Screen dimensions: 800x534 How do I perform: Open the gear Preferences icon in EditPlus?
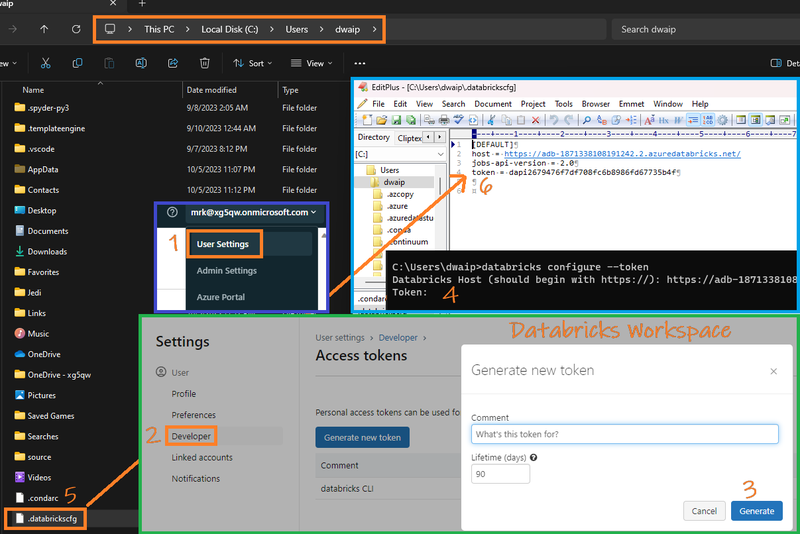tap(722, 120)
